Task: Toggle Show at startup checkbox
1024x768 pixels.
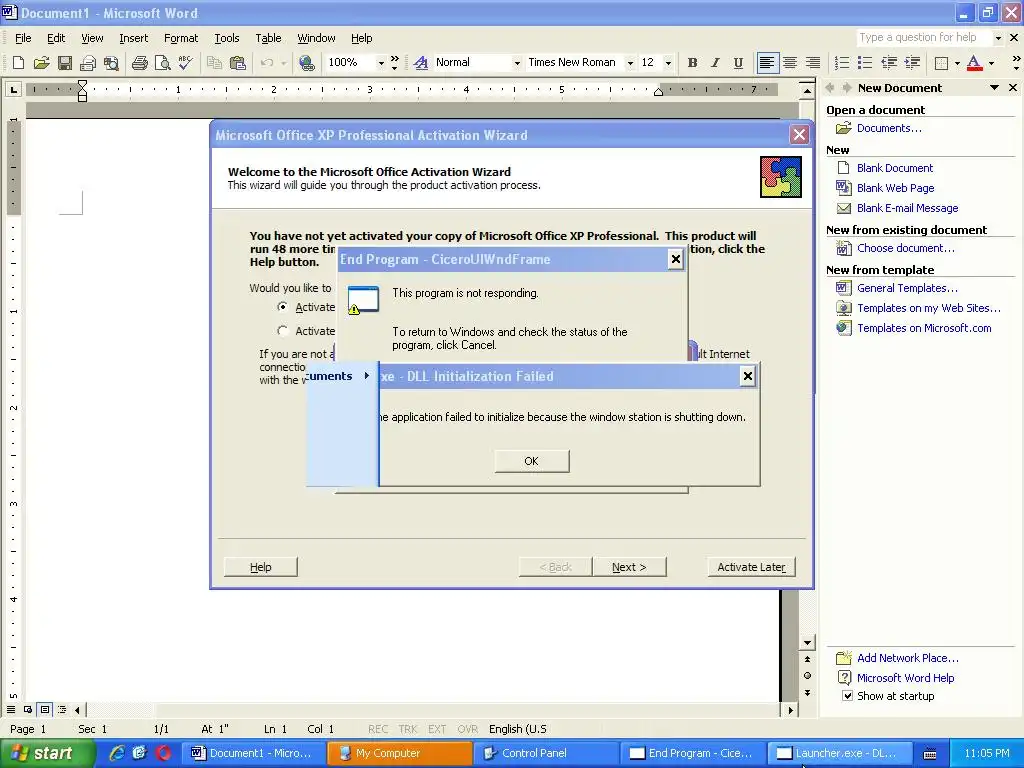Action: 847,696
